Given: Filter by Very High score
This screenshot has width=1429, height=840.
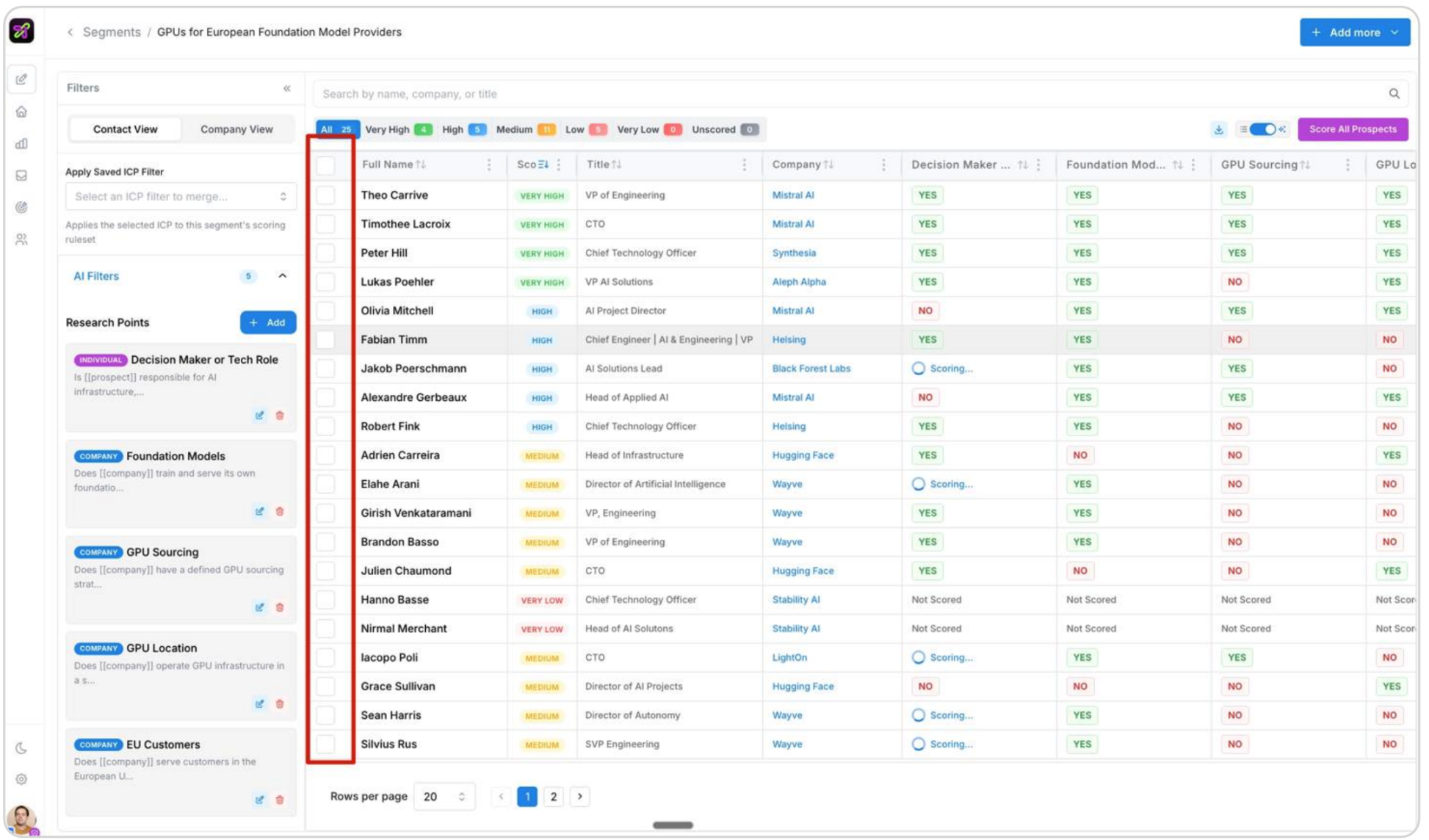Looking at the screenshot, I should 399,130.
